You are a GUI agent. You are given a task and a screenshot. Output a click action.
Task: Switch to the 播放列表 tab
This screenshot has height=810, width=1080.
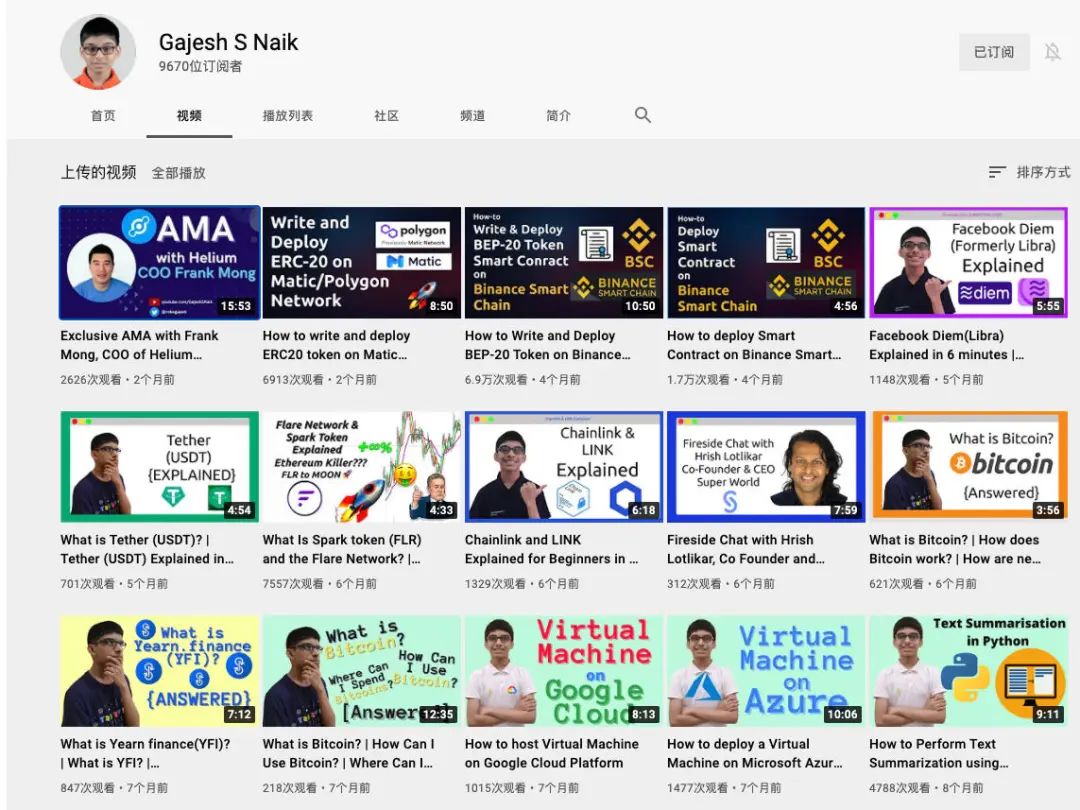(288, 116)
